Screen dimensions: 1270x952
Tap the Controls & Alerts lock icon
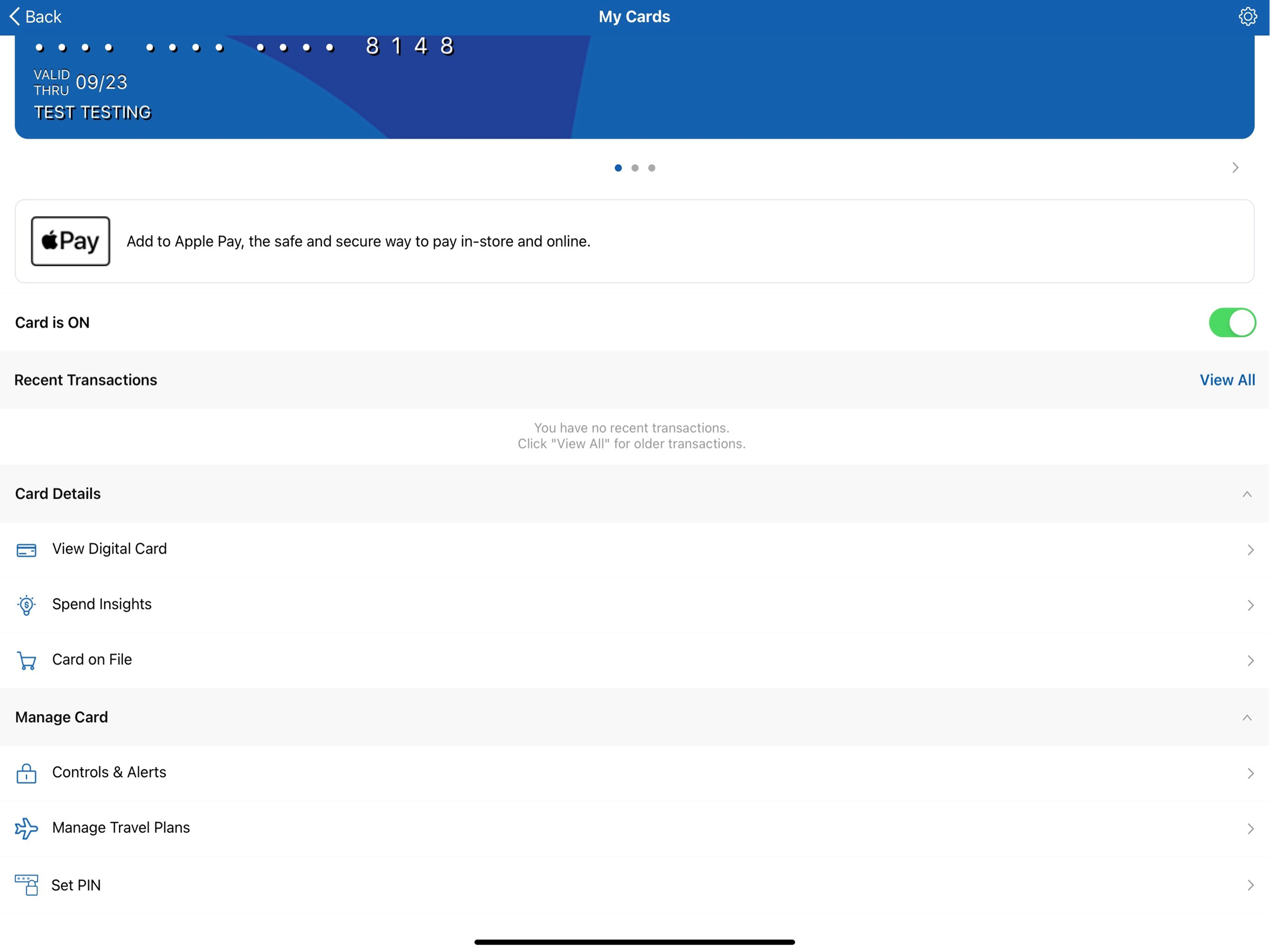pyautogui.click(x=26, y=773)
